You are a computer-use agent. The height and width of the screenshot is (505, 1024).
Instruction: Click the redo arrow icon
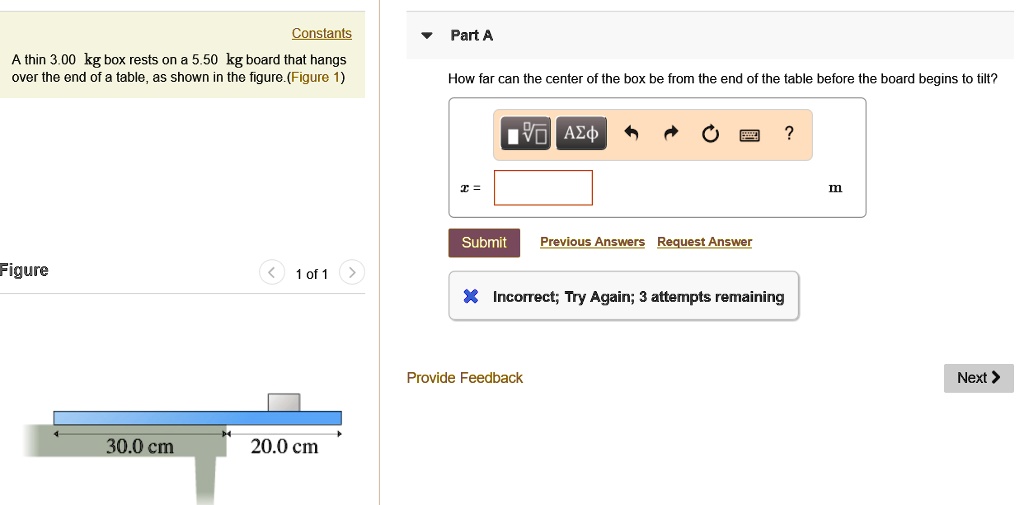pos(670,133)
